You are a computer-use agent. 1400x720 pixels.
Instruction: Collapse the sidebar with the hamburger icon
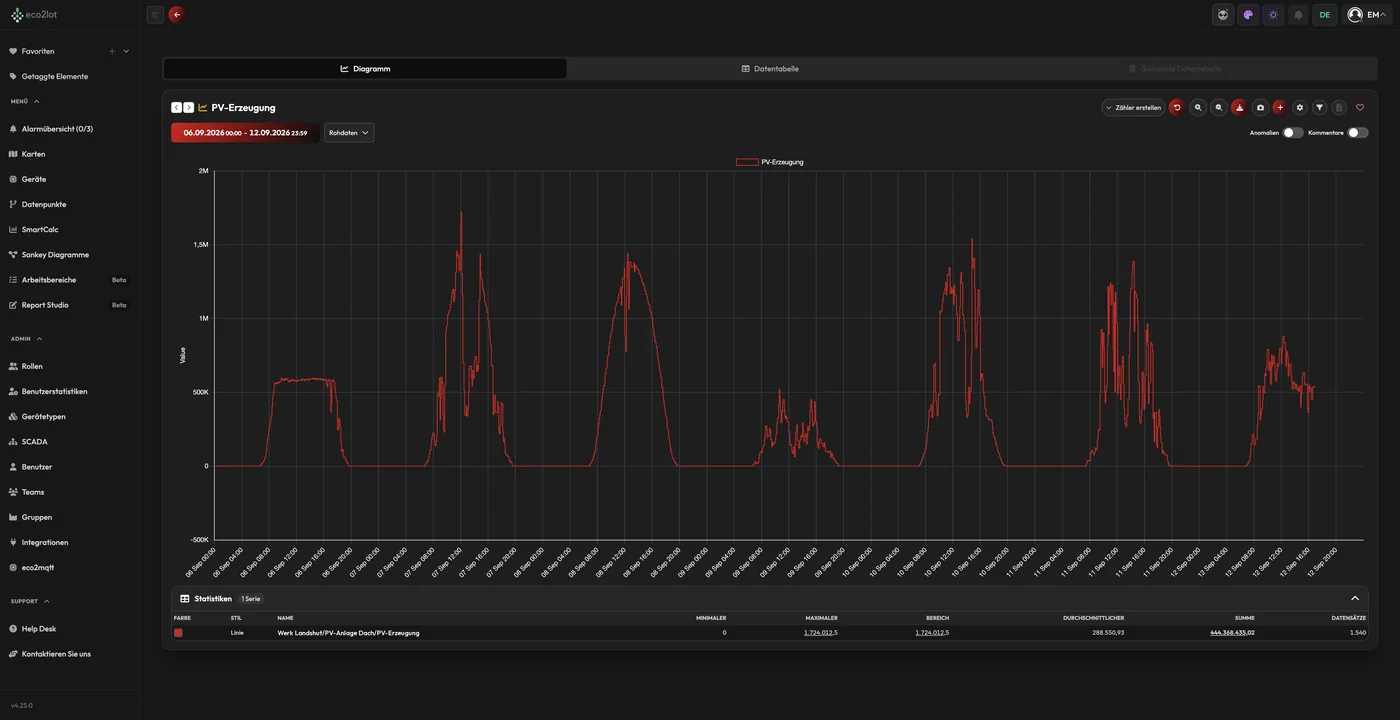tap(155, 14)
